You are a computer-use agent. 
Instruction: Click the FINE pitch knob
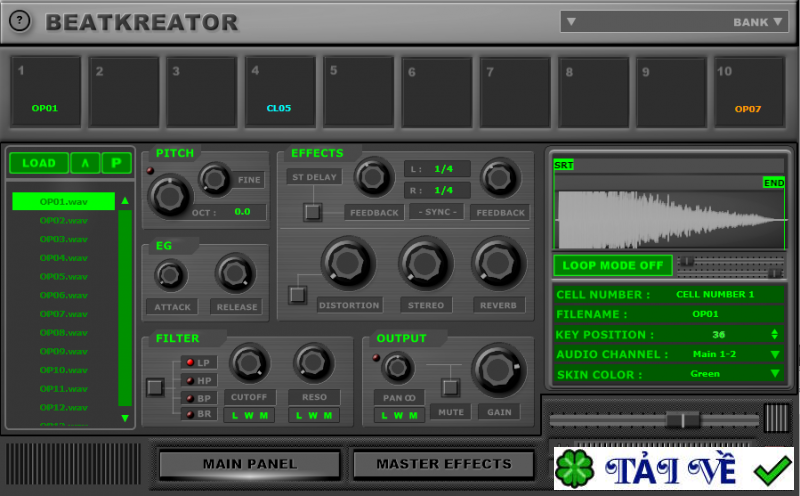215,179
